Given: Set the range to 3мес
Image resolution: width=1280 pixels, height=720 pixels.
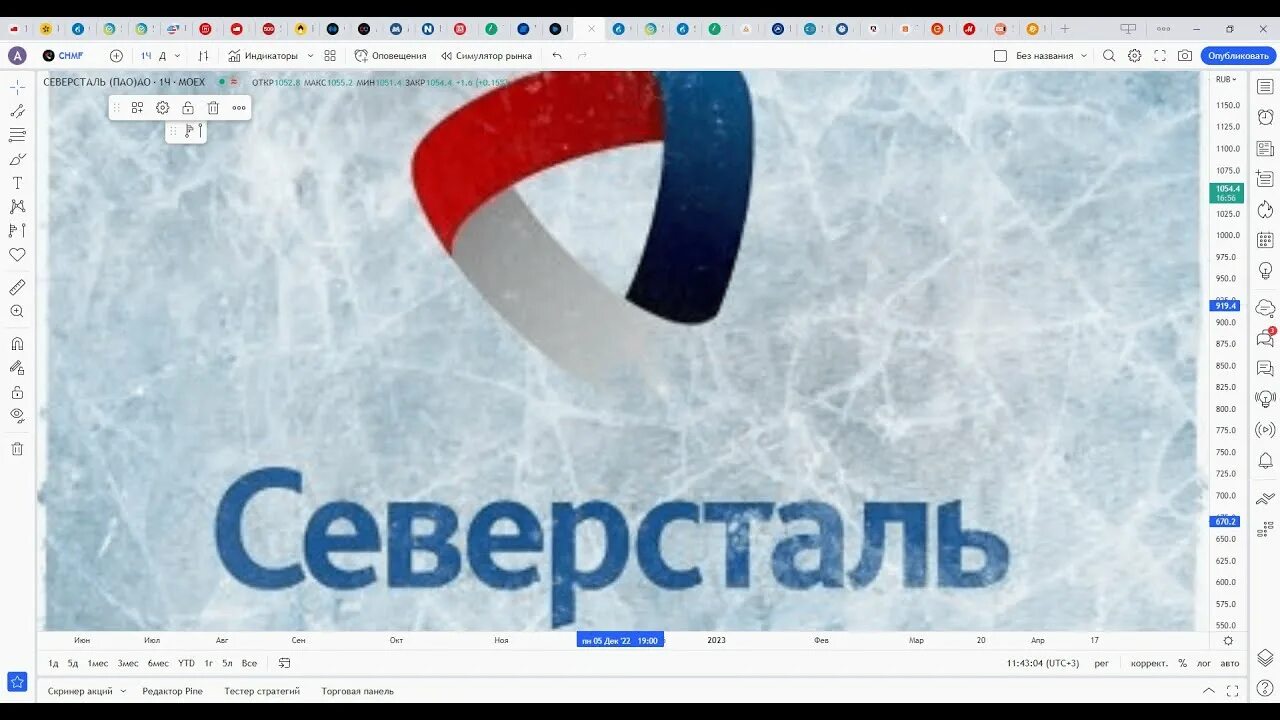Looking at the screenshot, I should [128, 663].
